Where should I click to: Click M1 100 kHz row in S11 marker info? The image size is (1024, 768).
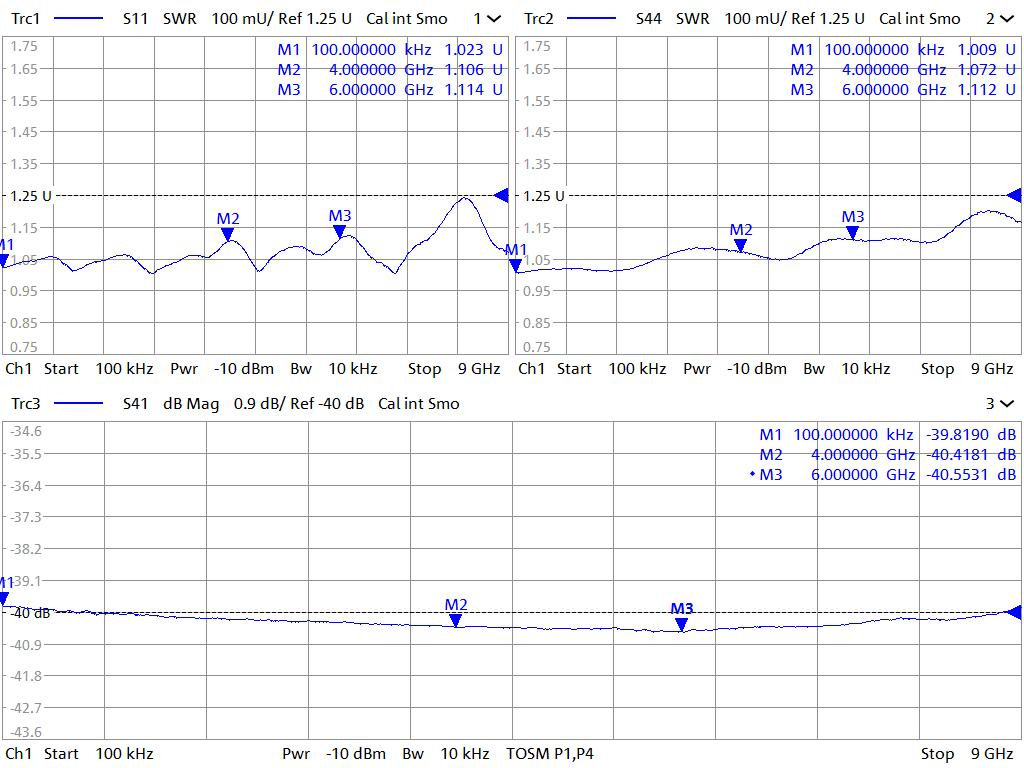[390, 50]
